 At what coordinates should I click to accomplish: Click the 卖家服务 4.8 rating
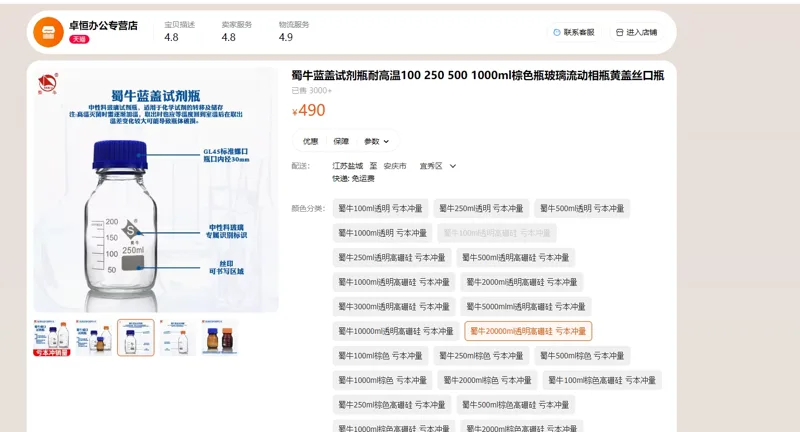pyautogui.click(x=236, y=31)
